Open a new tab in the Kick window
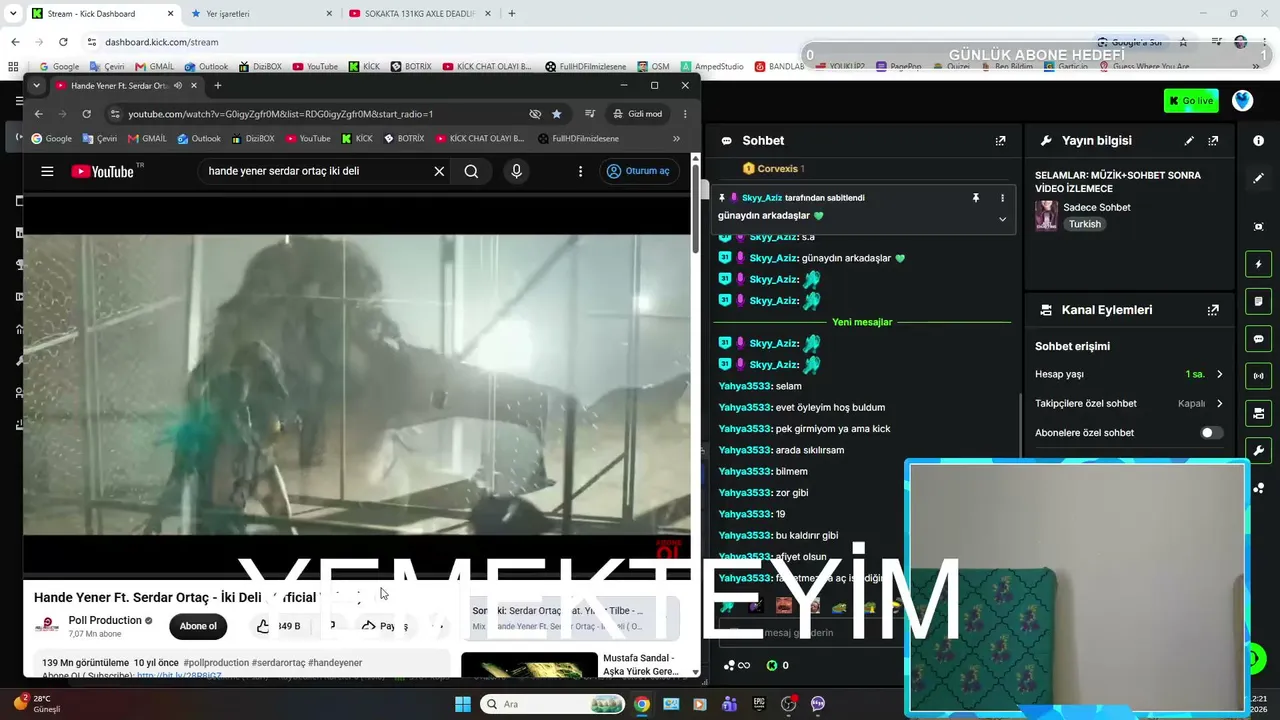 (x=512, y=14)
